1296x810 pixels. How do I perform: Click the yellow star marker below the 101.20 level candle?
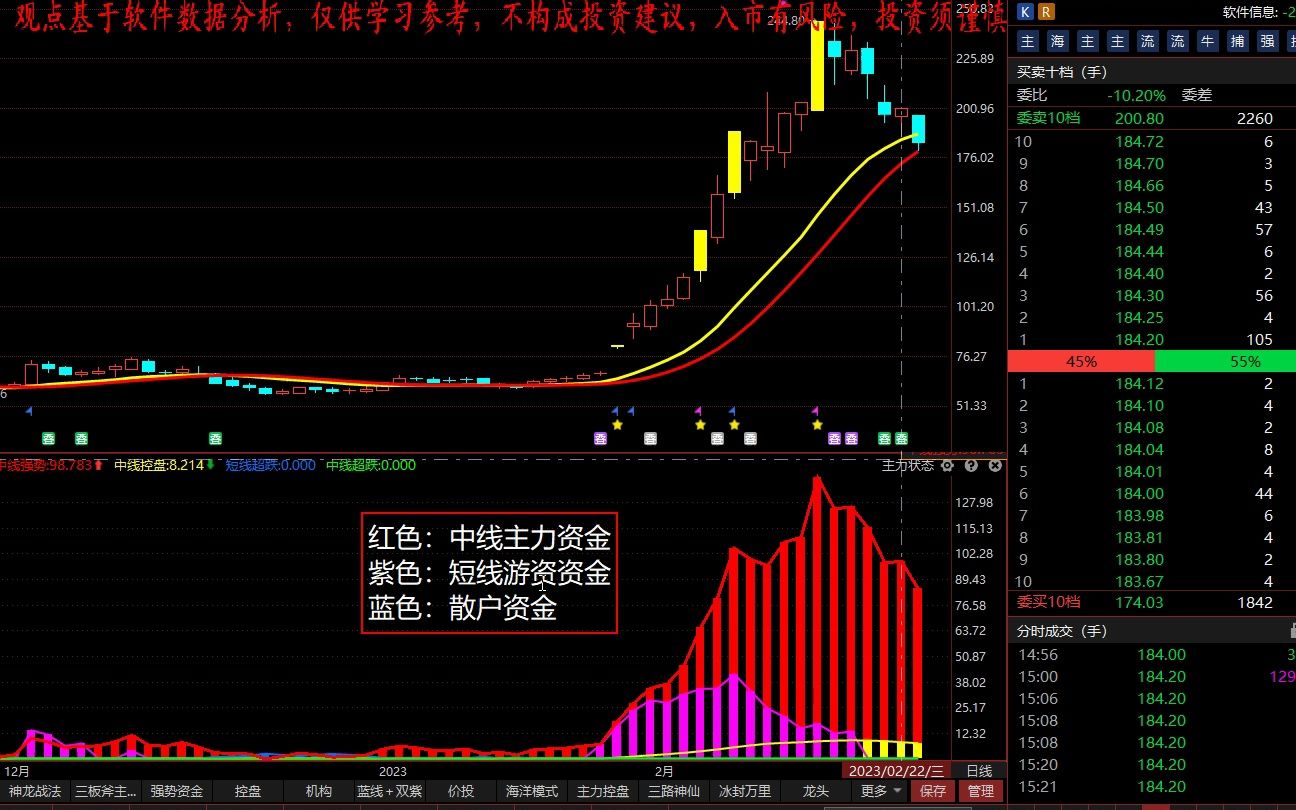(617, 424)
